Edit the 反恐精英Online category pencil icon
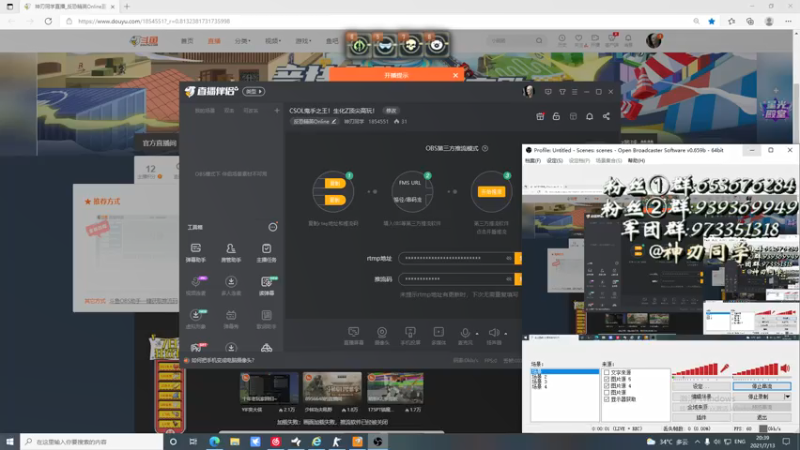Viewport: 800px width, 450px height. (x=334, y=121)
